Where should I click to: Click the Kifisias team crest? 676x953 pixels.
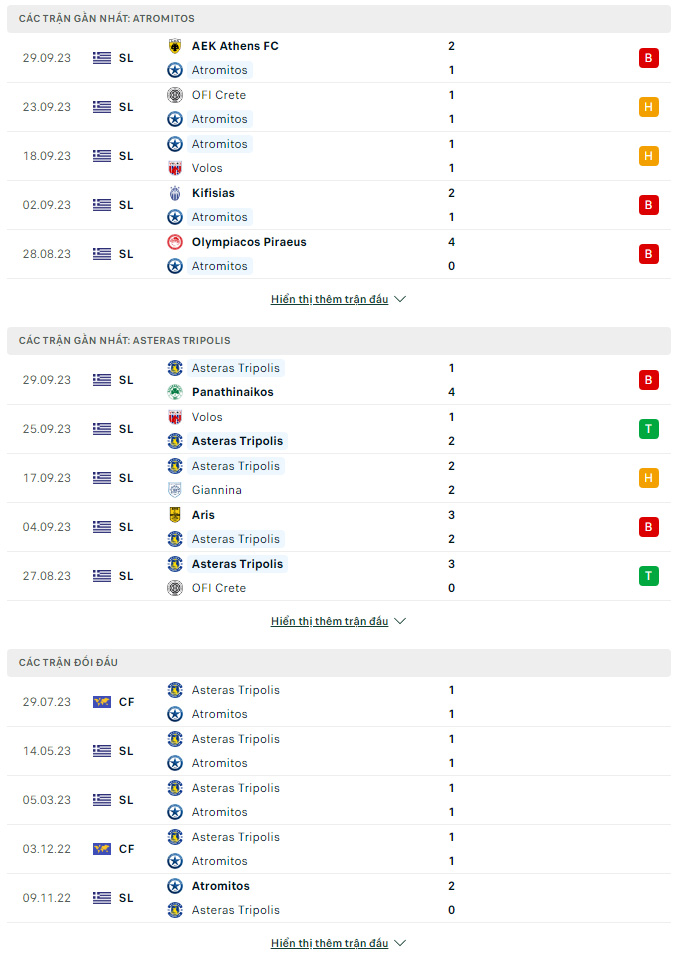[175, 193]
